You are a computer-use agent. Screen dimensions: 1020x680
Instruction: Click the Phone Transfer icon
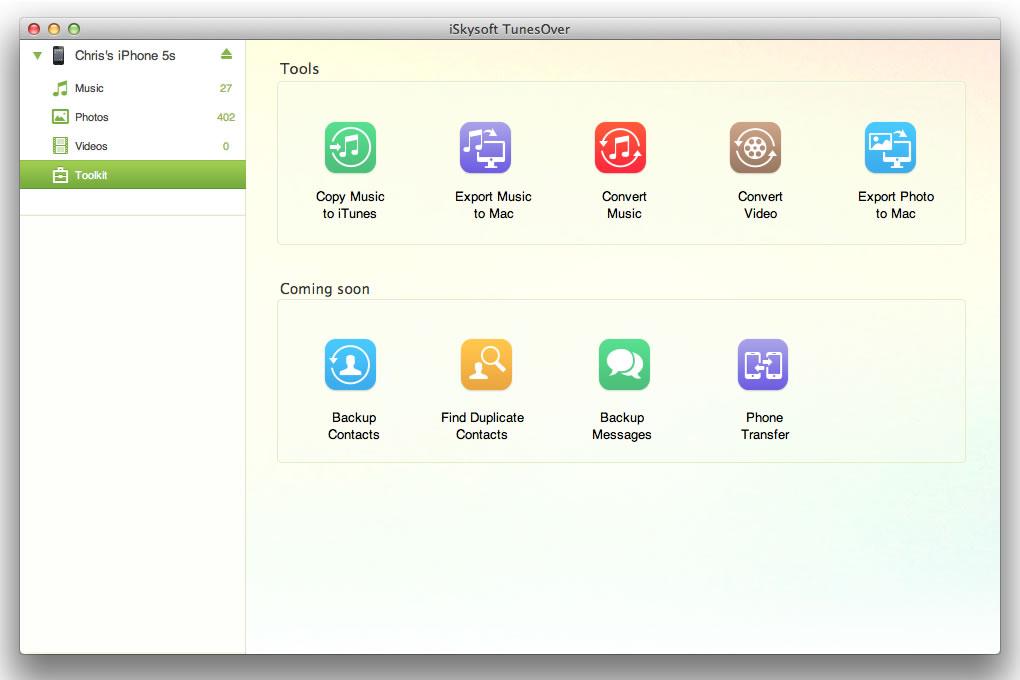[x=763, y=365]
